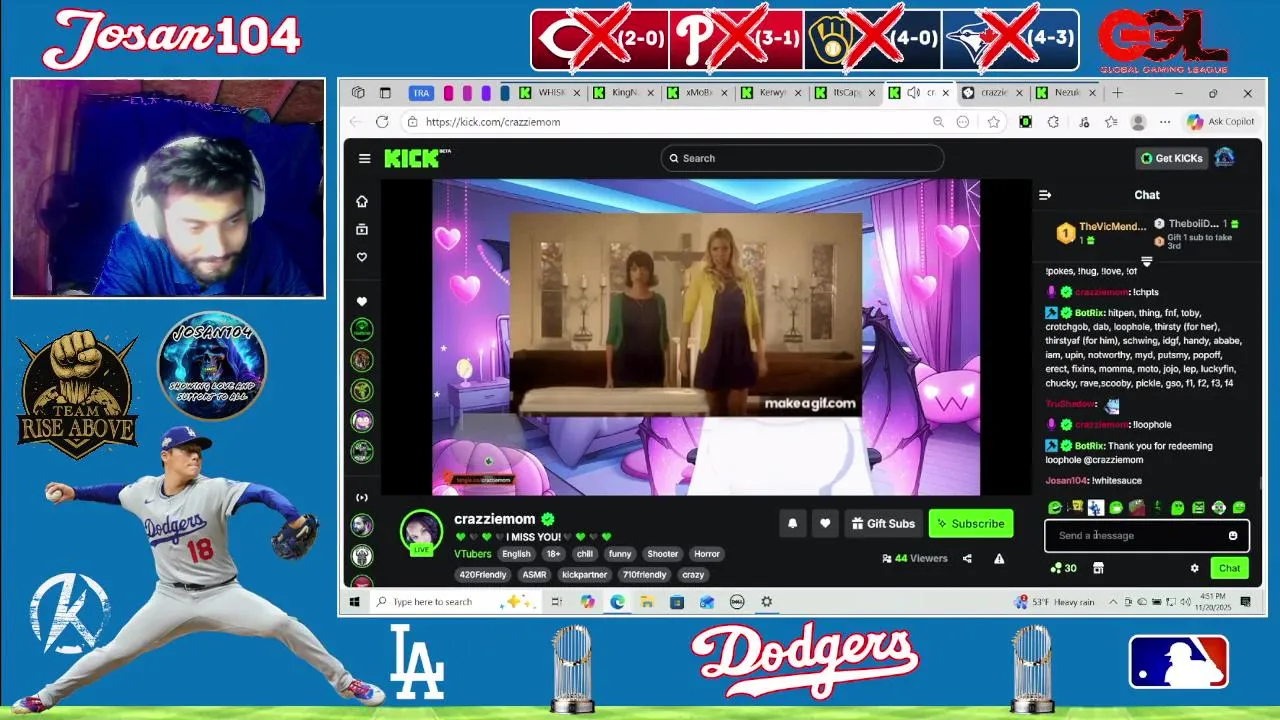Send message with green Chat button

[1230, 568]
